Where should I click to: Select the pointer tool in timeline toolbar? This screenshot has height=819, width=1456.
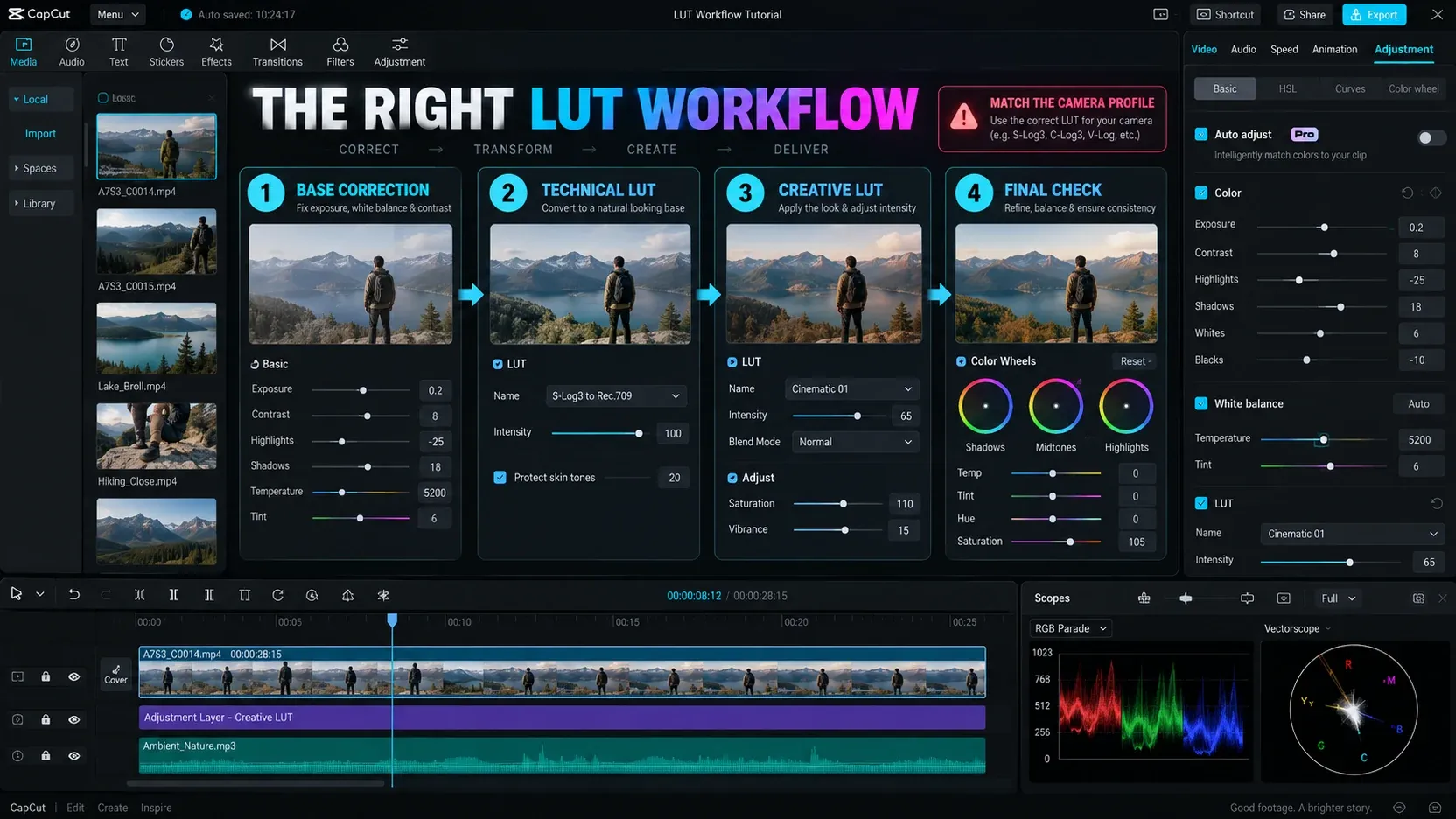pos(16,593)
